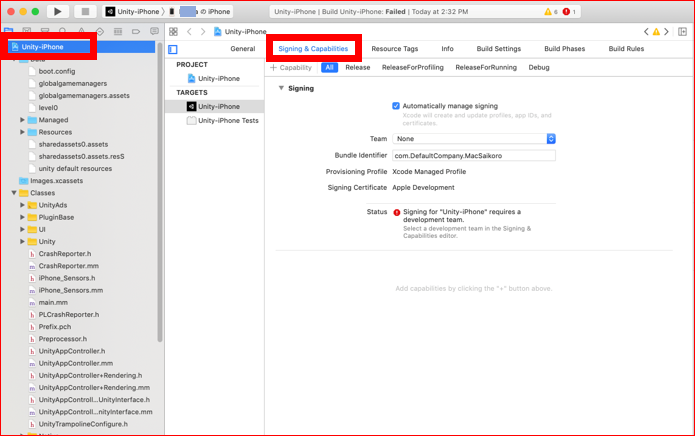Image resolution: width=695 pixels, height=436 pixels.
Task: Open the Team dropdown showing None
Action: click(x=474, y=139)
